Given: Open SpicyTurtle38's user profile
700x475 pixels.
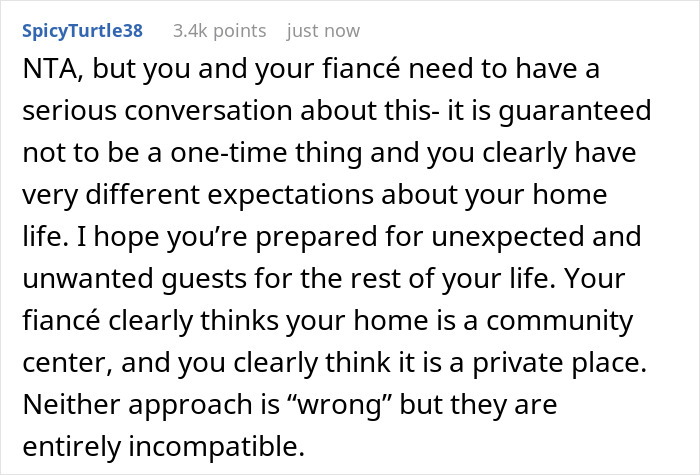Looking at the screenshot, I should coord(83,31).
